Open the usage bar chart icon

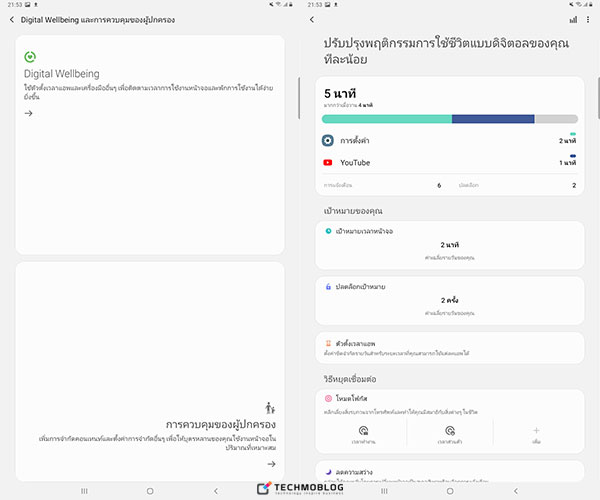point(573,19)
